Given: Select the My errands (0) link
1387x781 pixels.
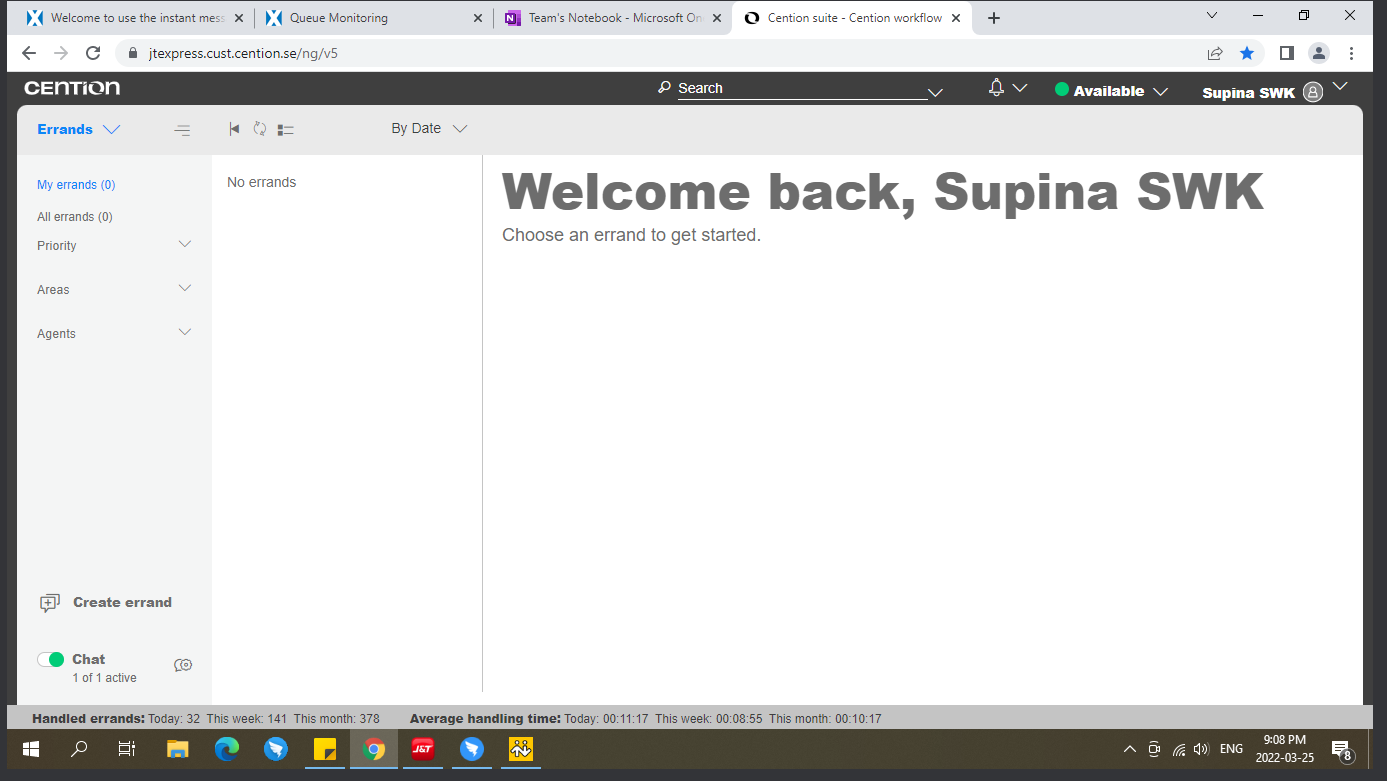Looking at the screenshot, I should 76,185.
